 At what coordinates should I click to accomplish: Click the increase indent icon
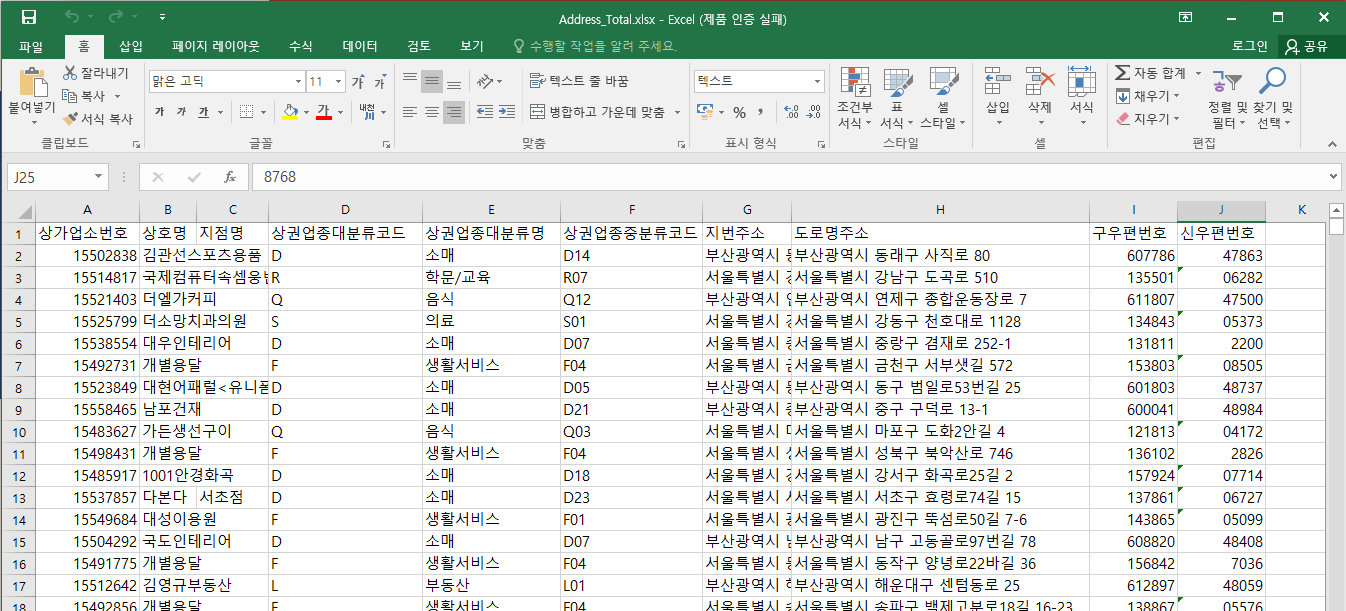coord(509,112)
